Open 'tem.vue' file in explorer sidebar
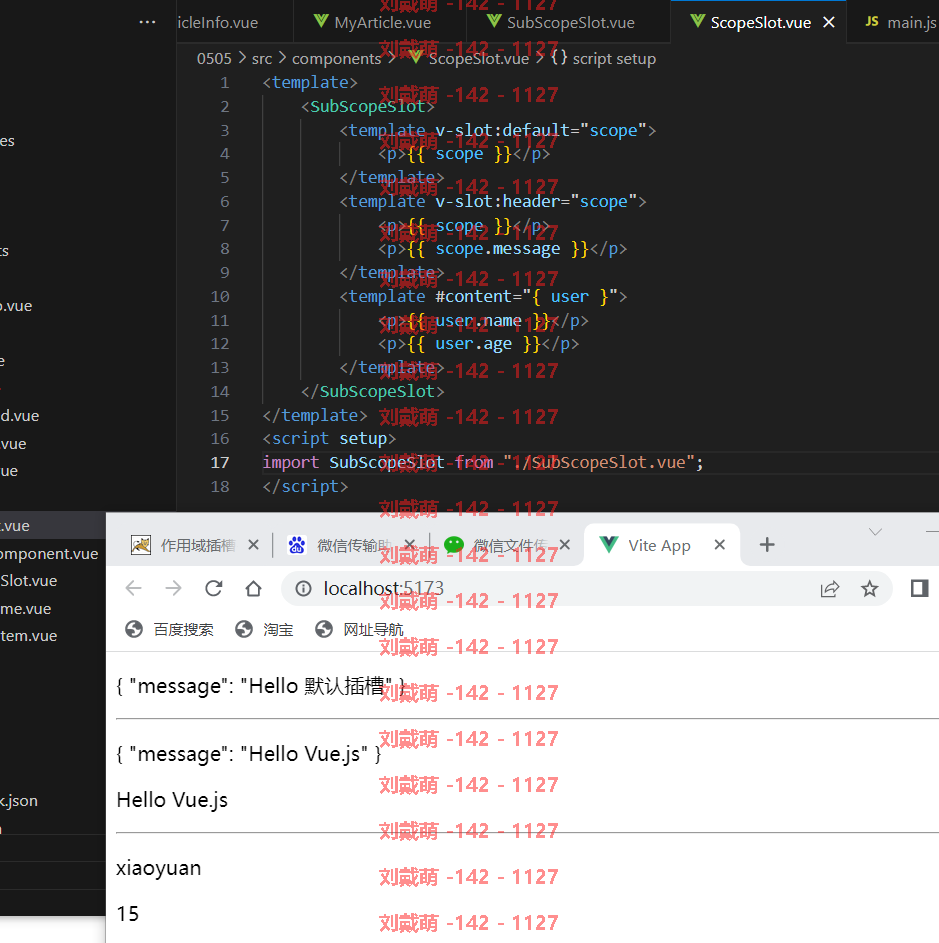The height and width of the screenshot is (943, 939). tap(29, 636)
